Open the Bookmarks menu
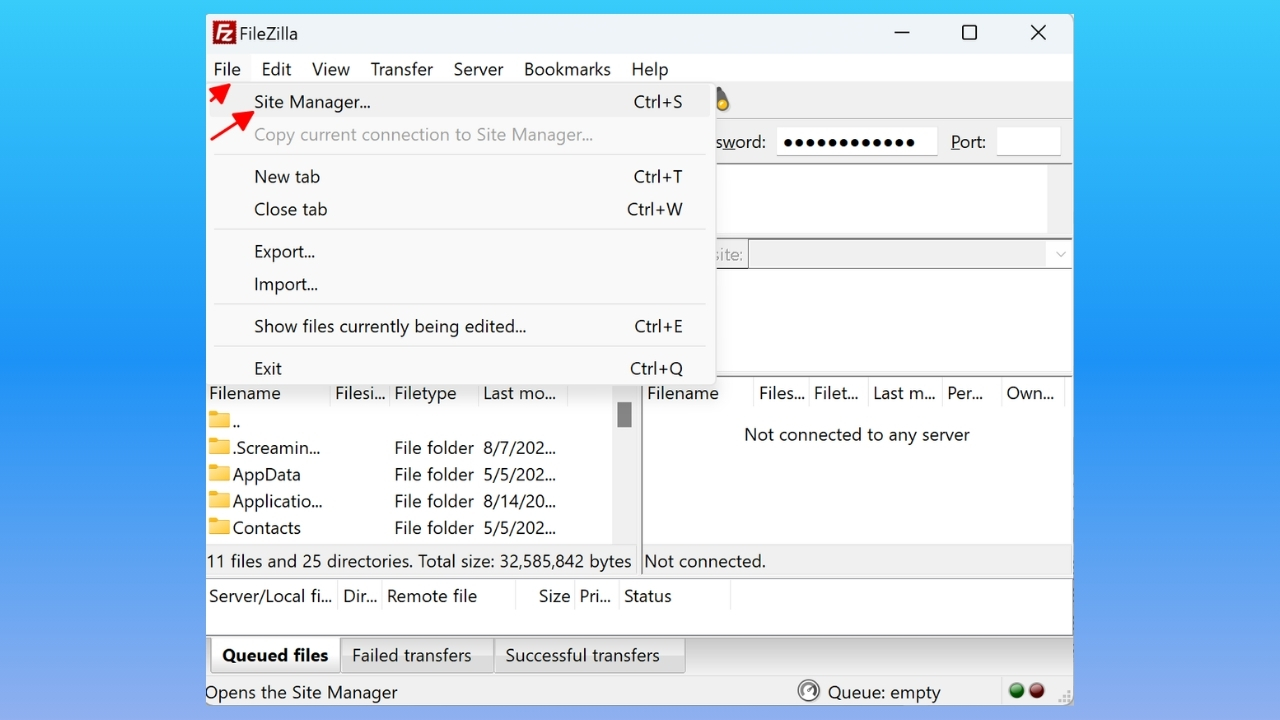This screenshot has height=720, width=1280. (567, 69)
